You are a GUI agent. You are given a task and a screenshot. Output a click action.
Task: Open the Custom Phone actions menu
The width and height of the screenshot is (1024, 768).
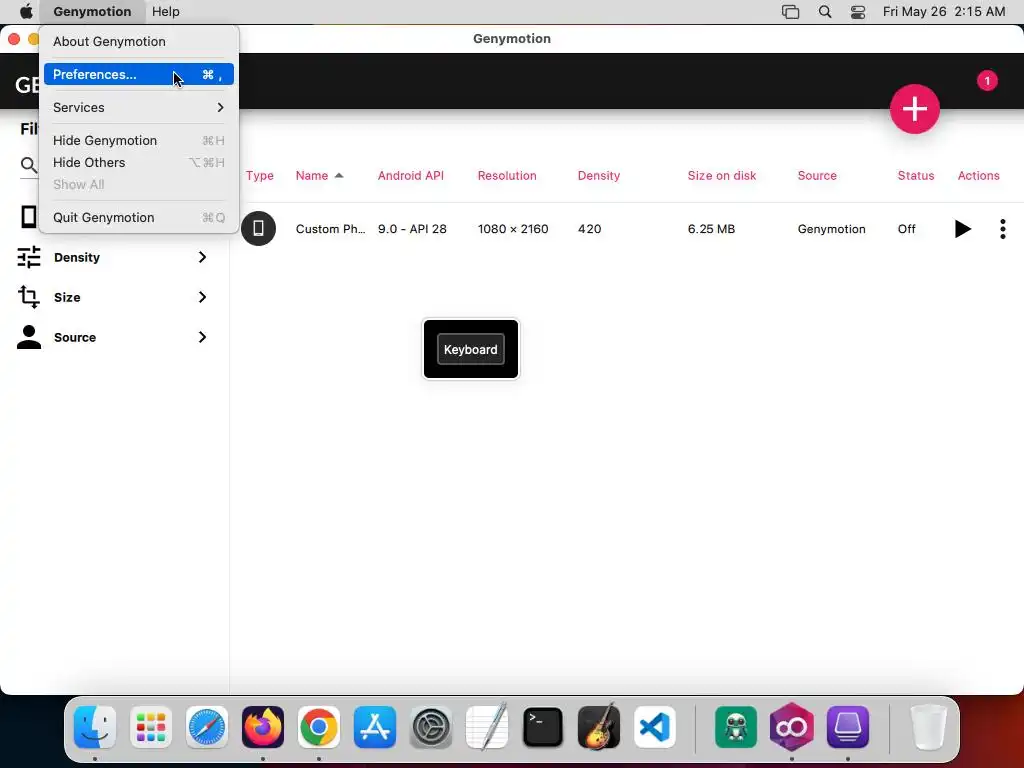pos(1002,229)
